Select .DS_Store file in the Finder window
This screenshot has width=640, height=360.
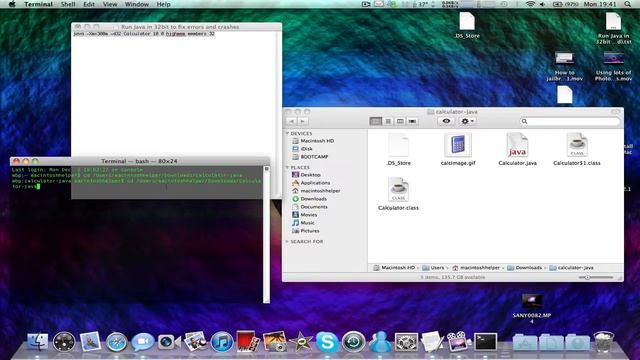[x=398, y=145]
